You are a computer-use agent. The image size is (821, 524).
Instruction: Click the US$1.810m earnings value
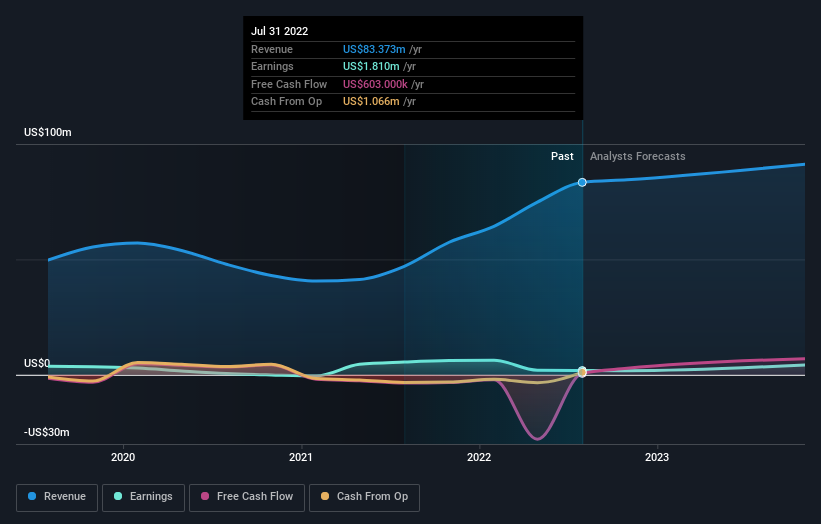[x=371, y=66]
